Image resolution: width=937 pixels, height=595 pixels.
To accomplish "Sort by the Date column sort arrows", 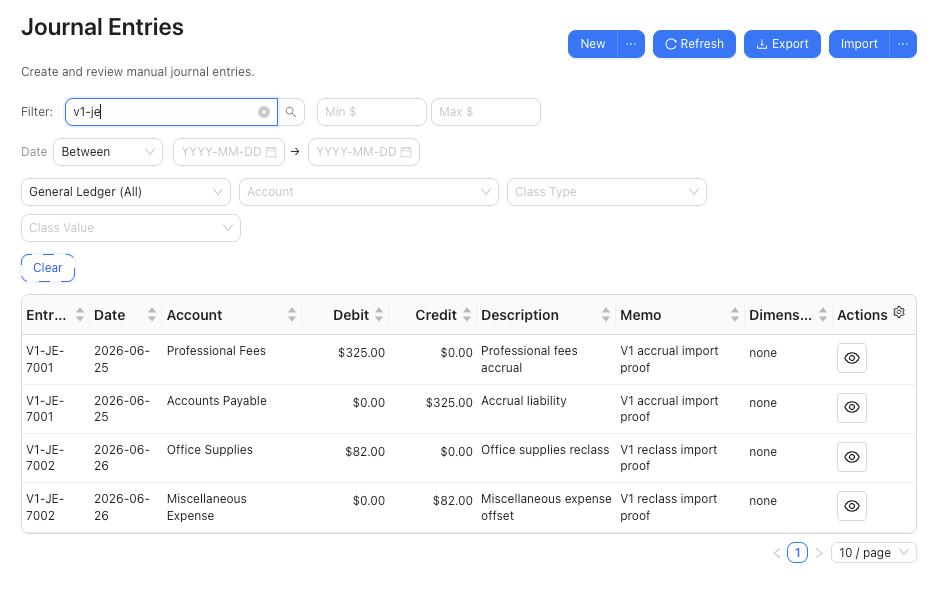I will [152, 315].
